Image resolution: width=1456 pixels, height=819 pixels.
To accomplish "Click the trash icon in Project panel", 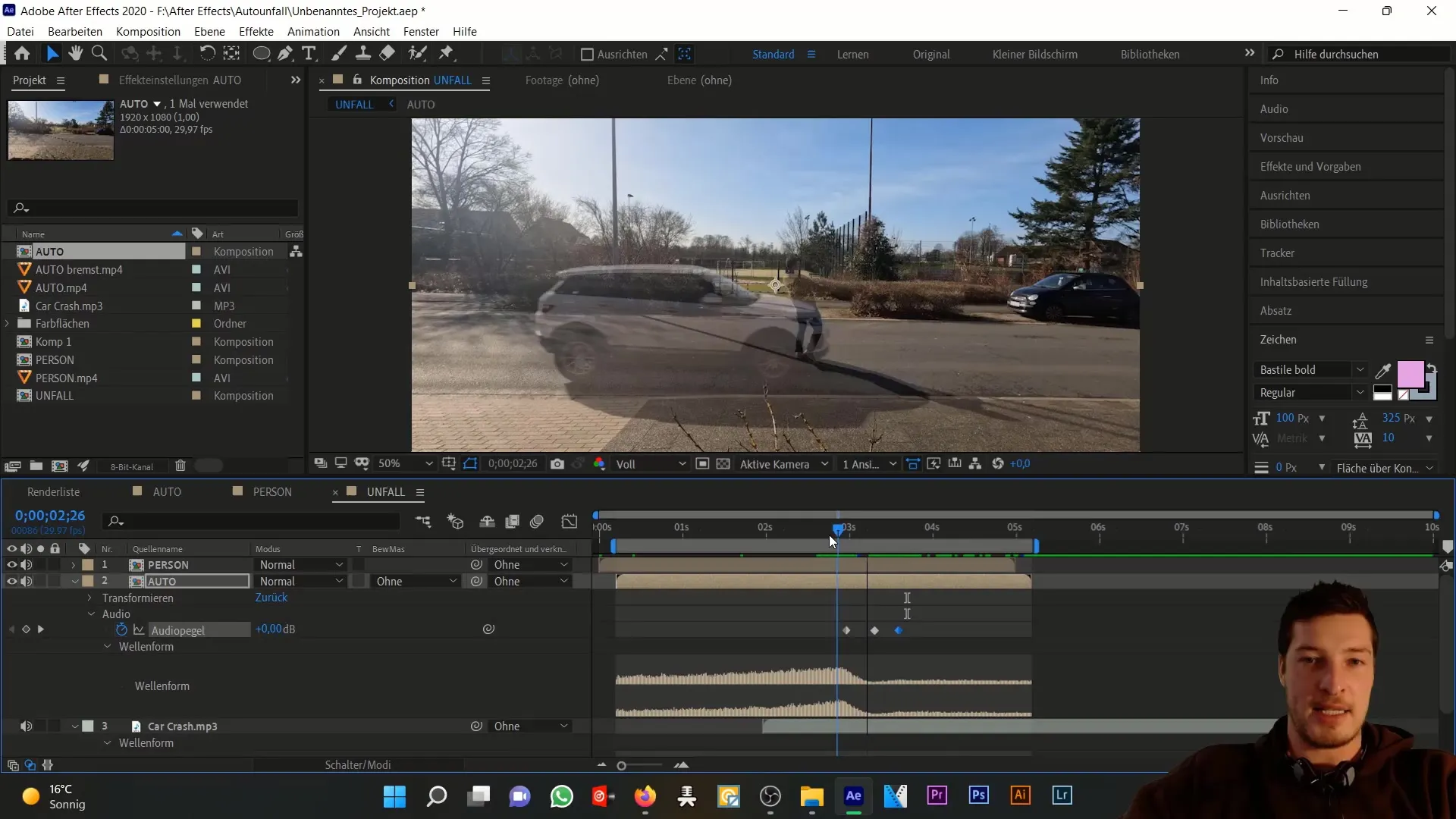I will 180,466.
